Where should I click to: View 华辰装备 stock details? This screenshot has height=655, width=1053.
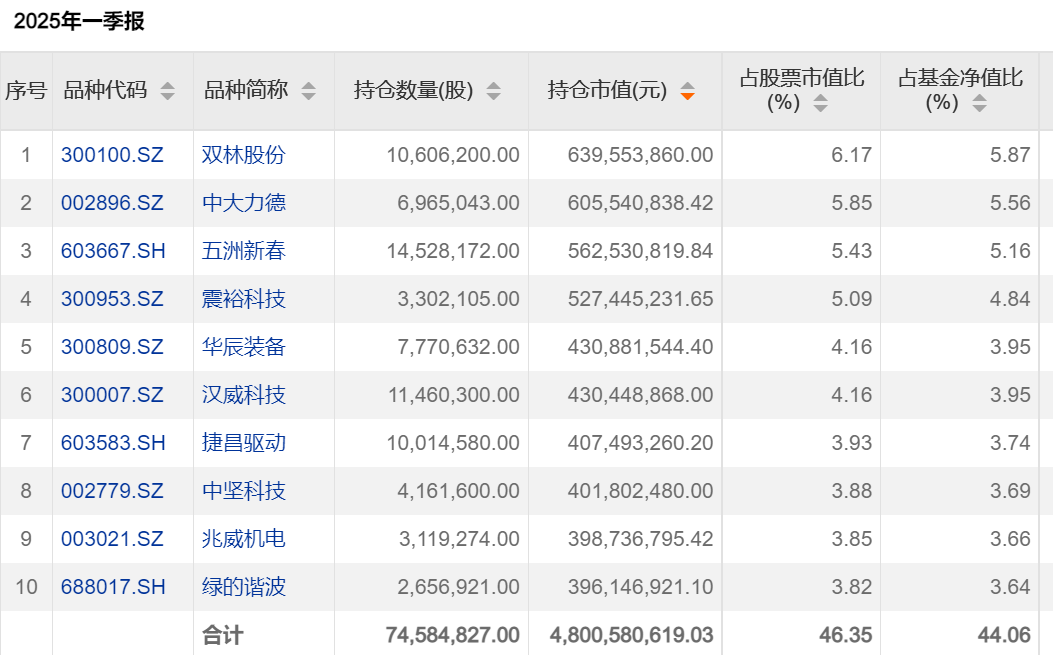[x=244, y=347]
